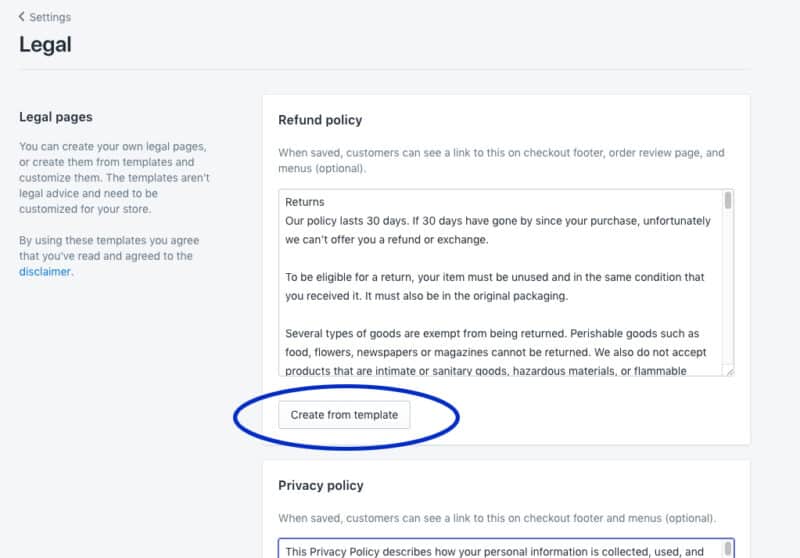Go back via the Settings breadcrumb

[50, 17]
